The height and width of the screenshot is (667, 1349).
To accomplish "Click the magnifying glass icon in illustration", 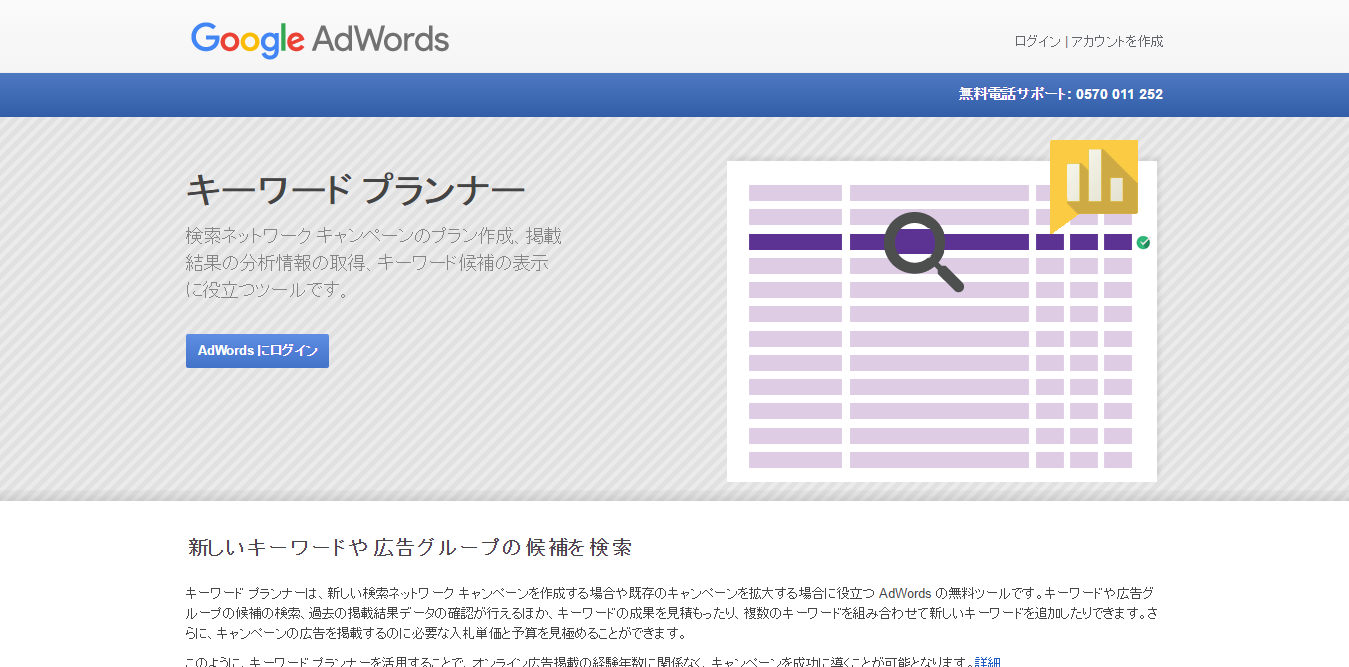I will pos(924,251).
